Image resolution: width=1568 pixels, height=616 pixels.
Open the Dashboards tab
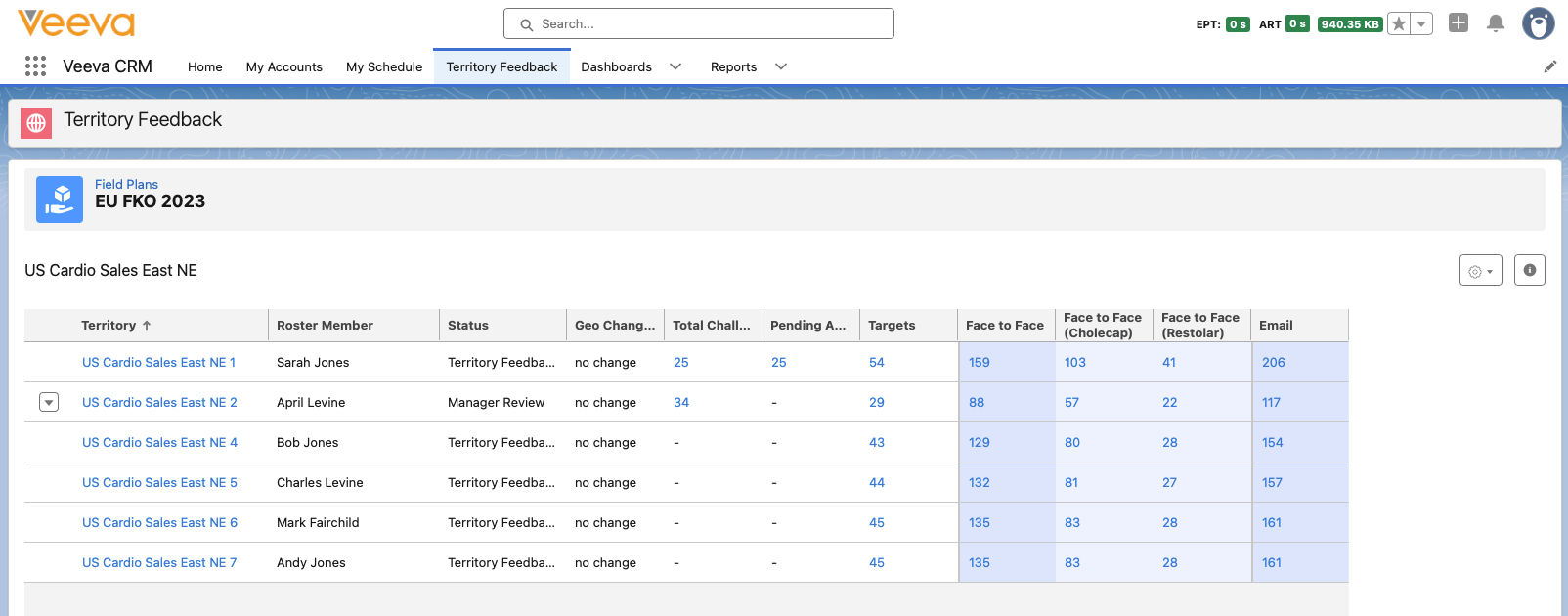tap(617, 66)
